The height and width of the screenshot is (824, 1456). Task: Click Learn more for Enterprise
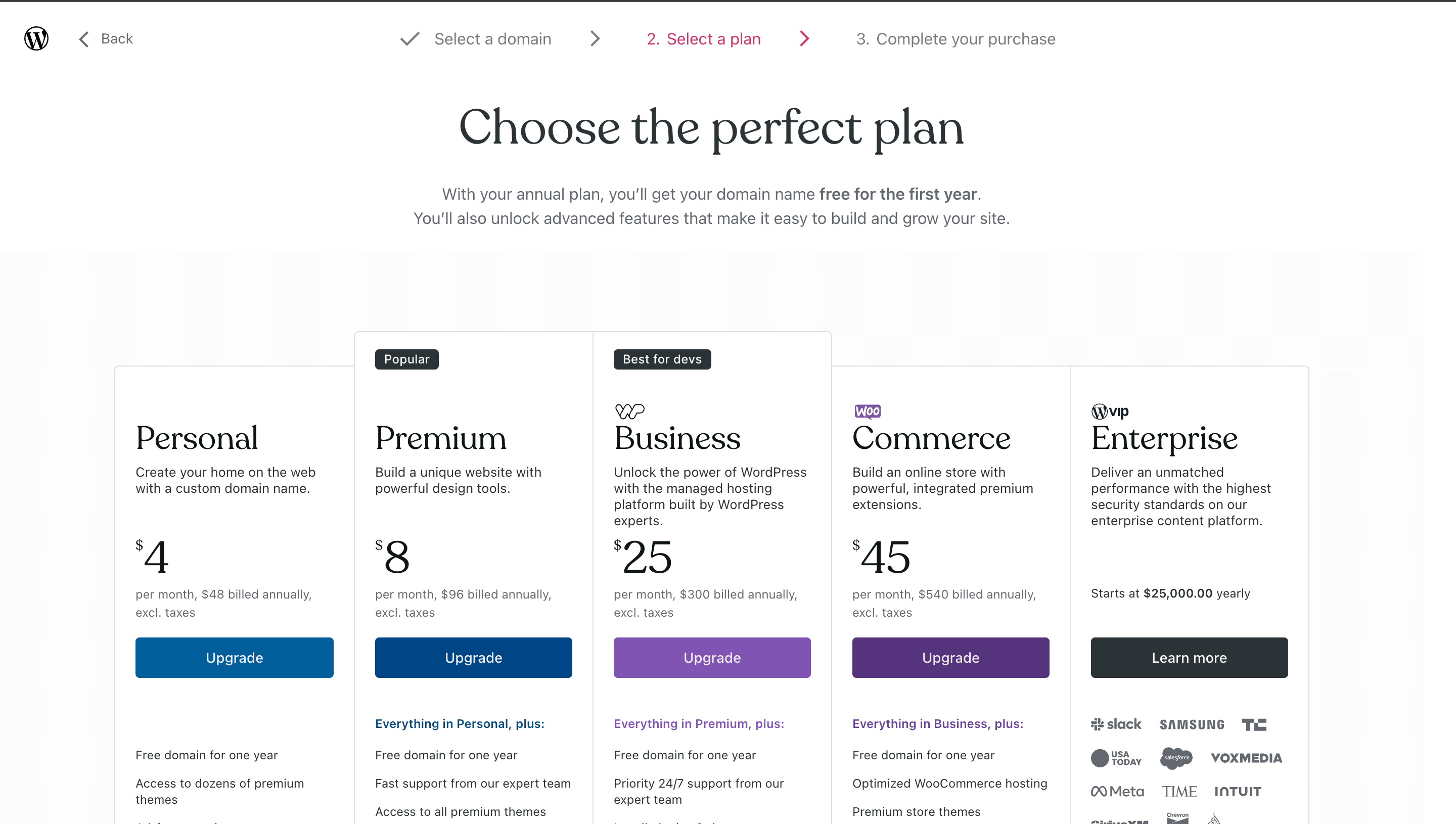[1189, 658]
